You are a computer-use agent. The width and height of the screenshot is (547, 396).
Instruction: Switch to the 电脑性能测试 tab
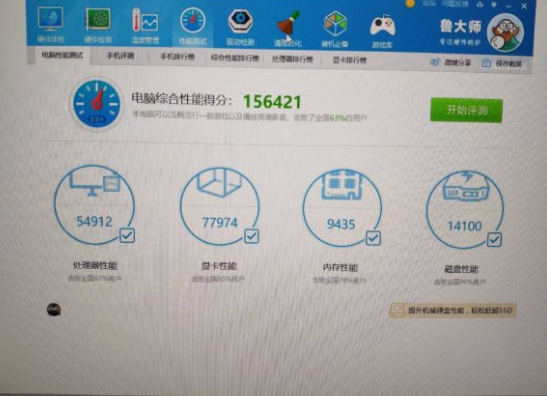pyautogui.click(x=62, y=55)
